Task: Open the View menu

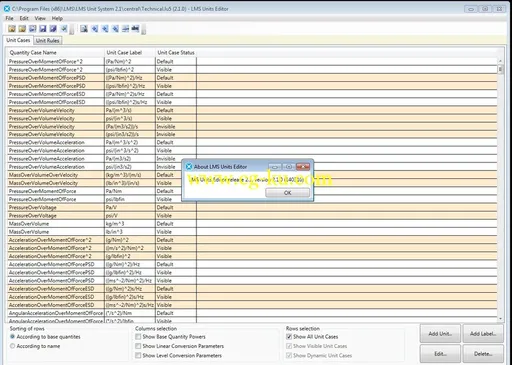Action: click(x=40, y=18)
